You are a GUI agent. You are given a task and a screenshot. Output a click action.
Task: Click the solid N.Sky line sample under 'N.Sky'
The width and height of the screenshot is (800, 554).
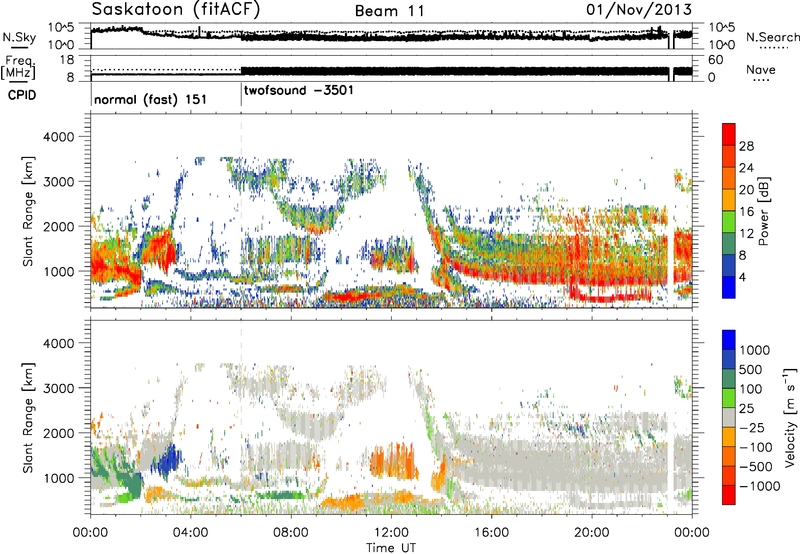19,48
